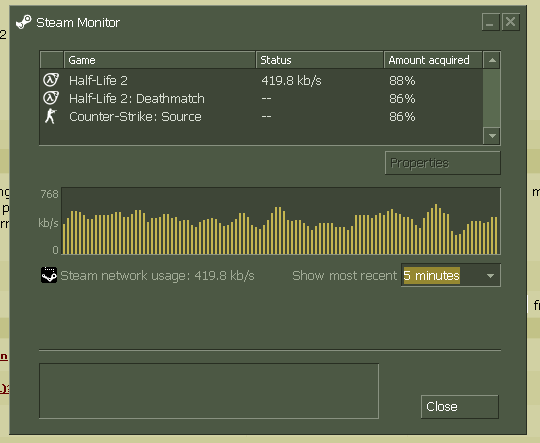Sort list by Status column header
Screen dimensions: 540x443
pos(319,60)
